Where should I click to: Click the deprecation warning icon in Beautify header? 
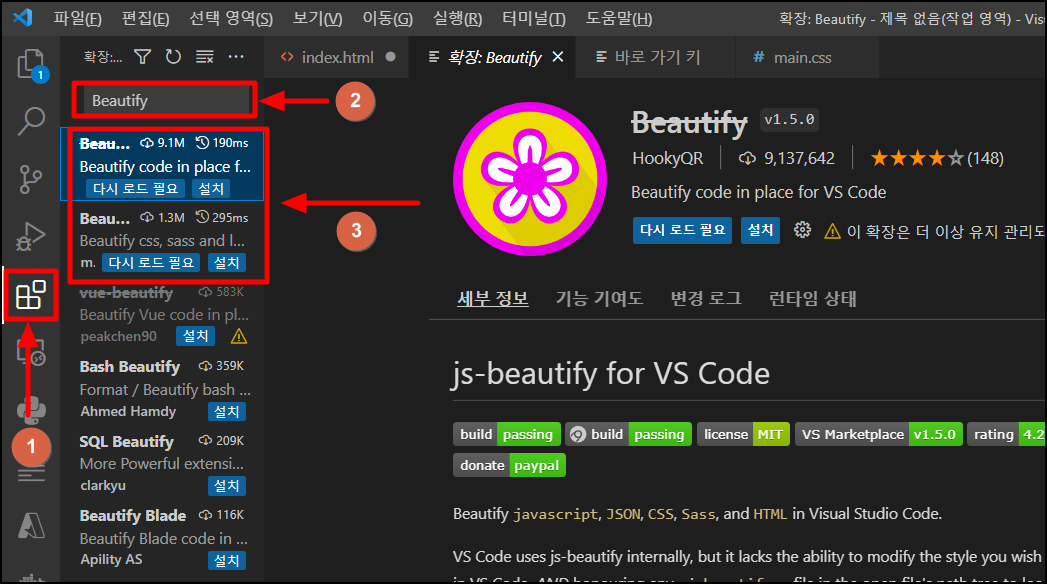point(832,231)
